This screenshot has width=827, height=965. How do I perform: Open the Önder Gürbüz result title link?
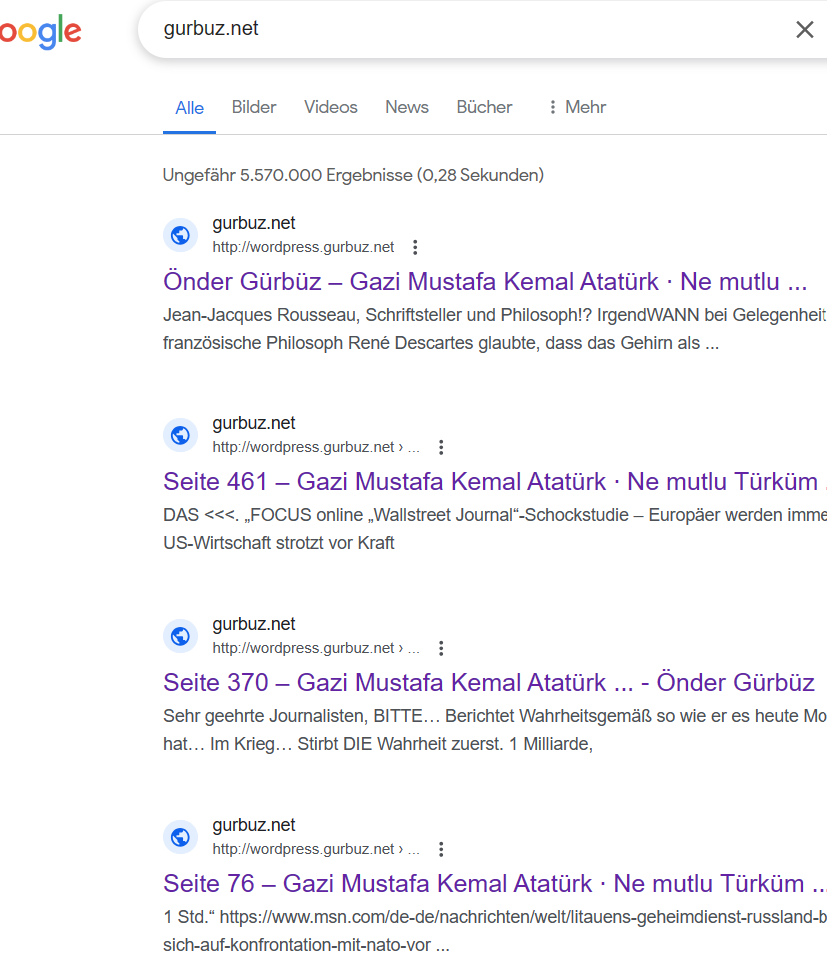tap(485, 281)
